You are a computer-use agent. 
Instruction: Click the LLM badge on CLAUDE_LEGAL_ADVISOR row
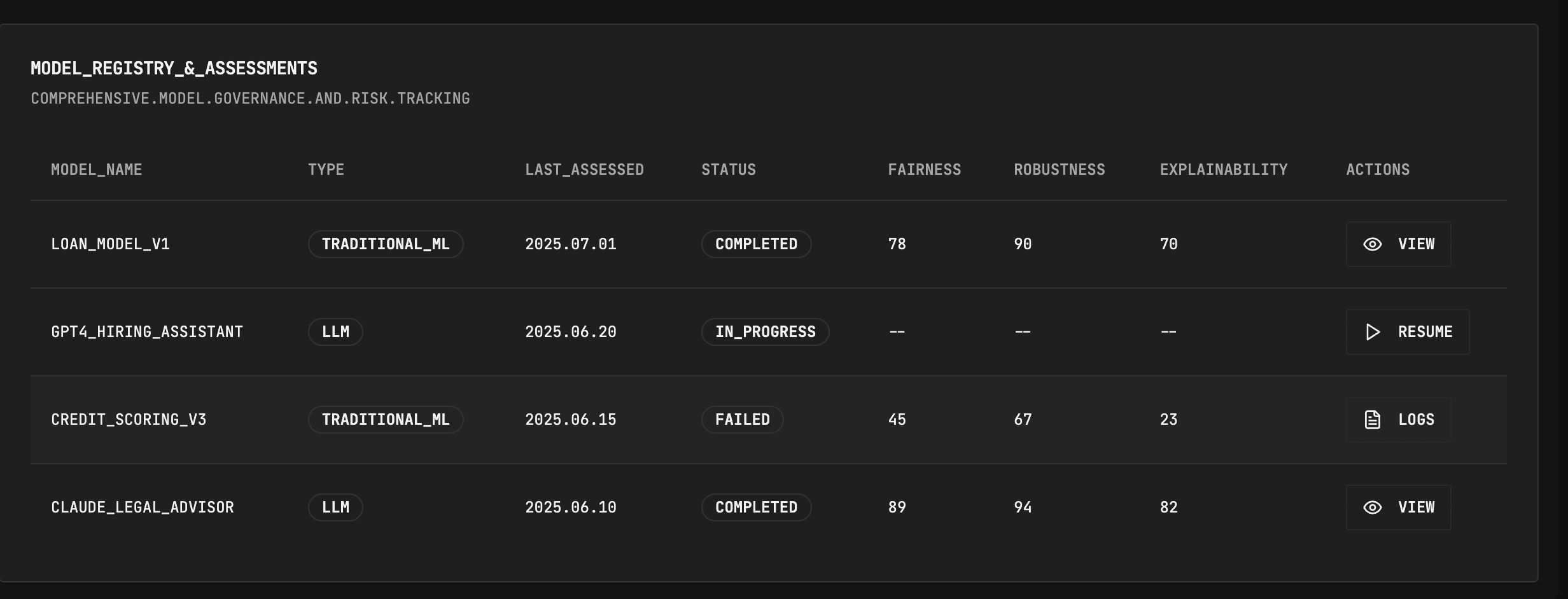(x=335, y=507)
